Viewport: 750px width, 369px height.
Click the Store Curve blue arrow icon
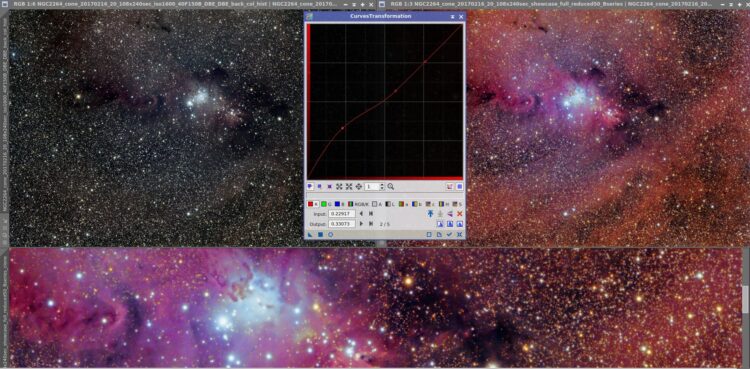pos(430,213)
